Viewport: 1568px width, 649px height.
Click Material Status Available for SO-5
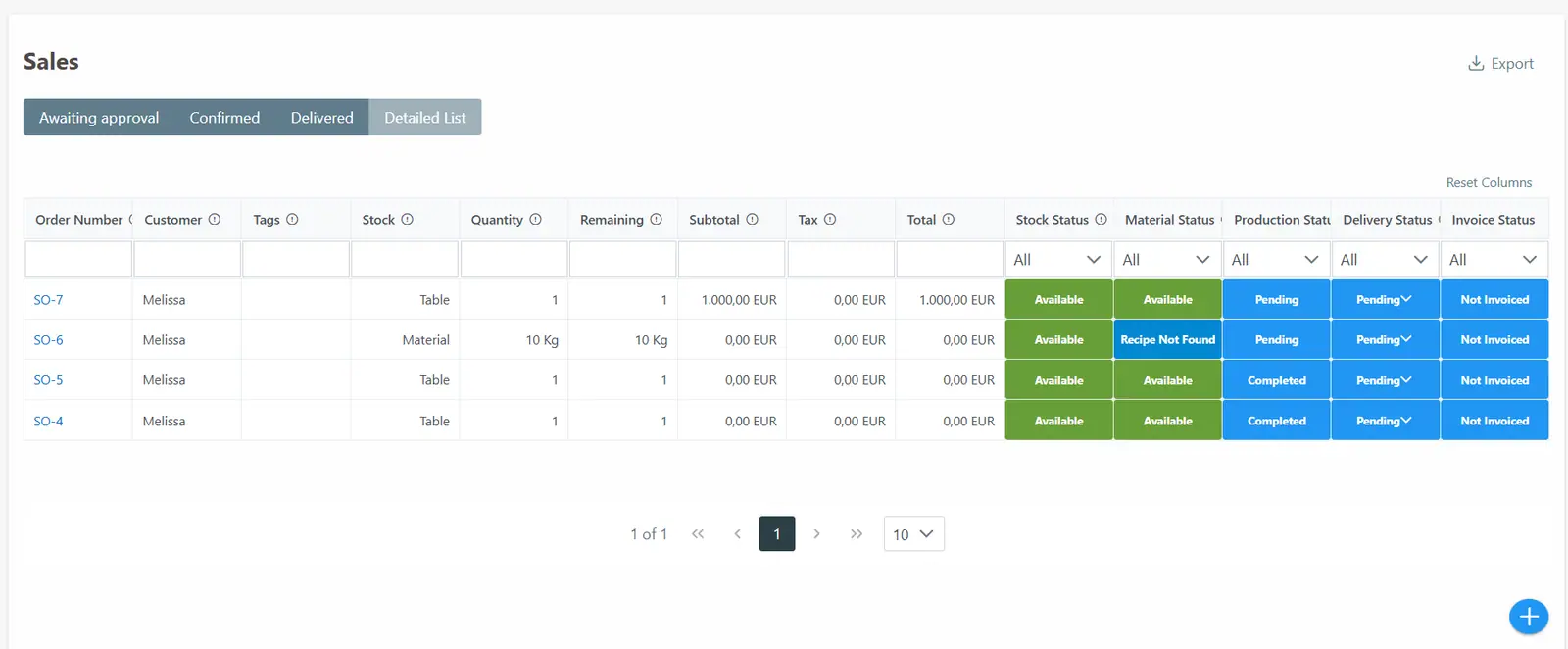click(1167, 380)
